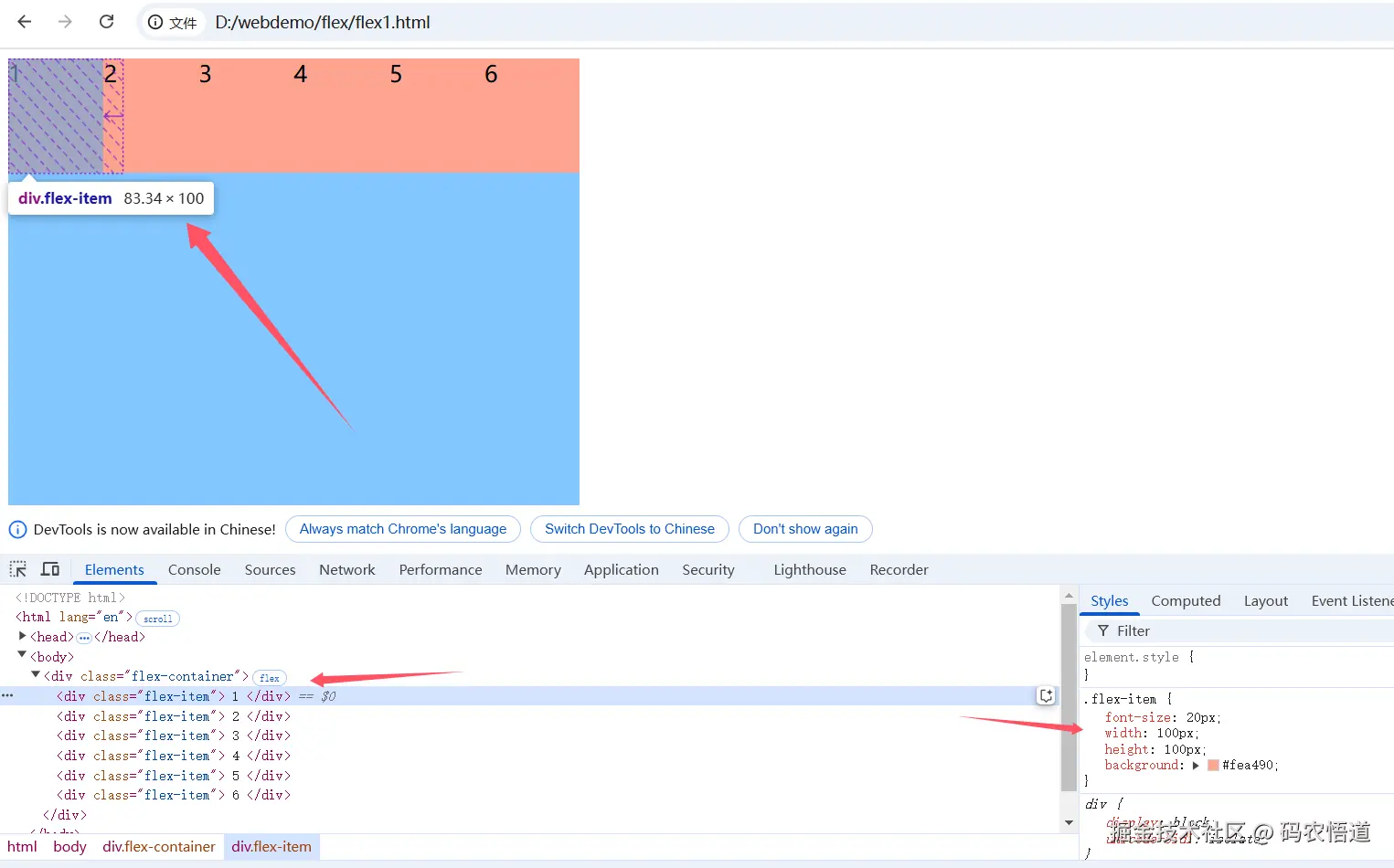Screen dimensions: 1394x868
Task: Select the Styles sidebar tab
Action: (x=1110, y=600)
